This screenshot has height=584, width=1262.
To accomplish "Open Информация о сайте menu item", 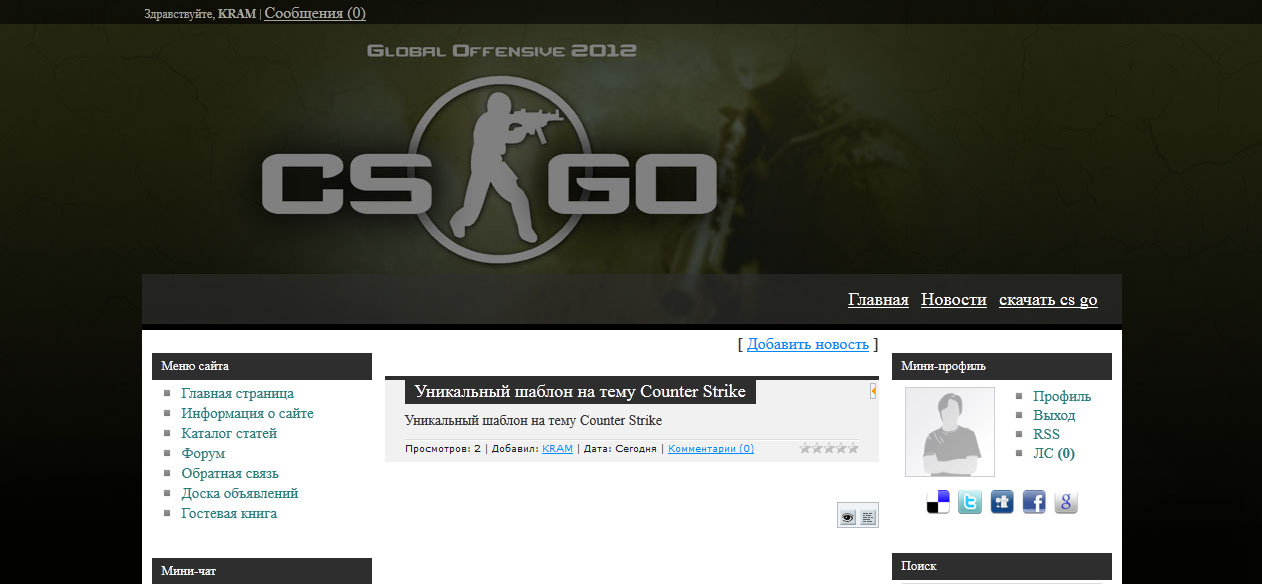I will coord(248,414).
